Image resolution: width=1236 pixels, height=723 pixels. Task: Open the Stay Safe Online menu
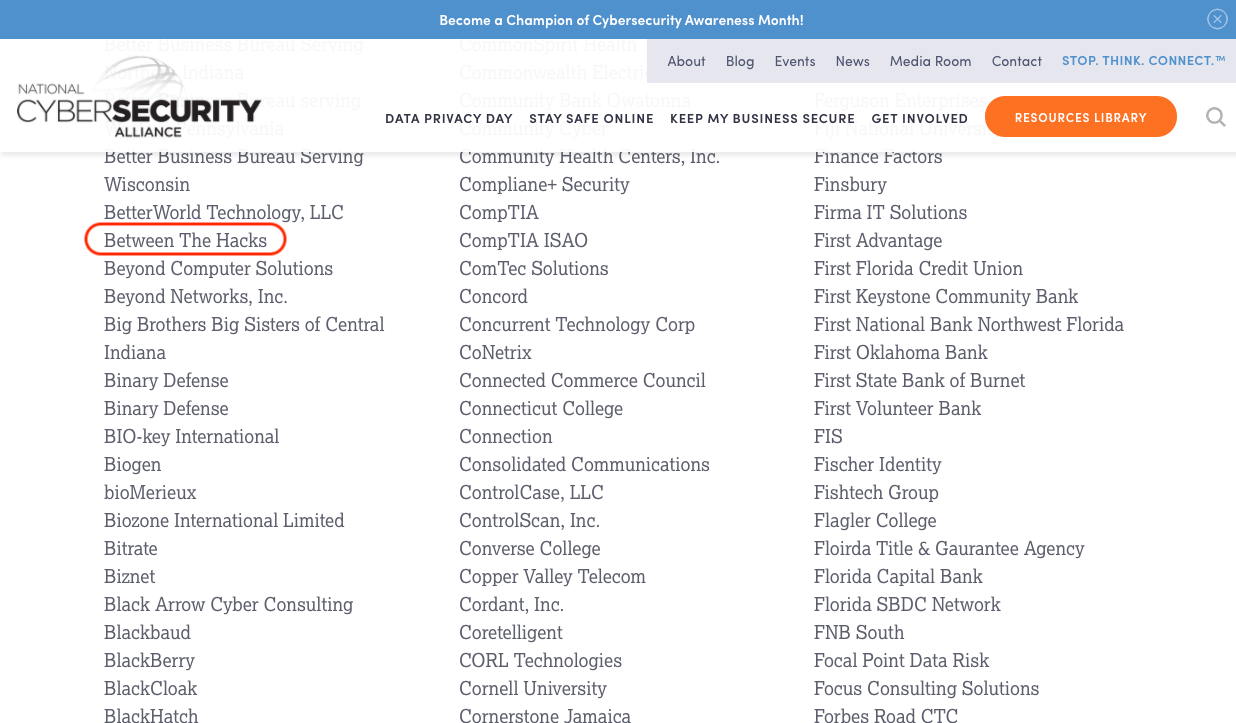[591, 118]
